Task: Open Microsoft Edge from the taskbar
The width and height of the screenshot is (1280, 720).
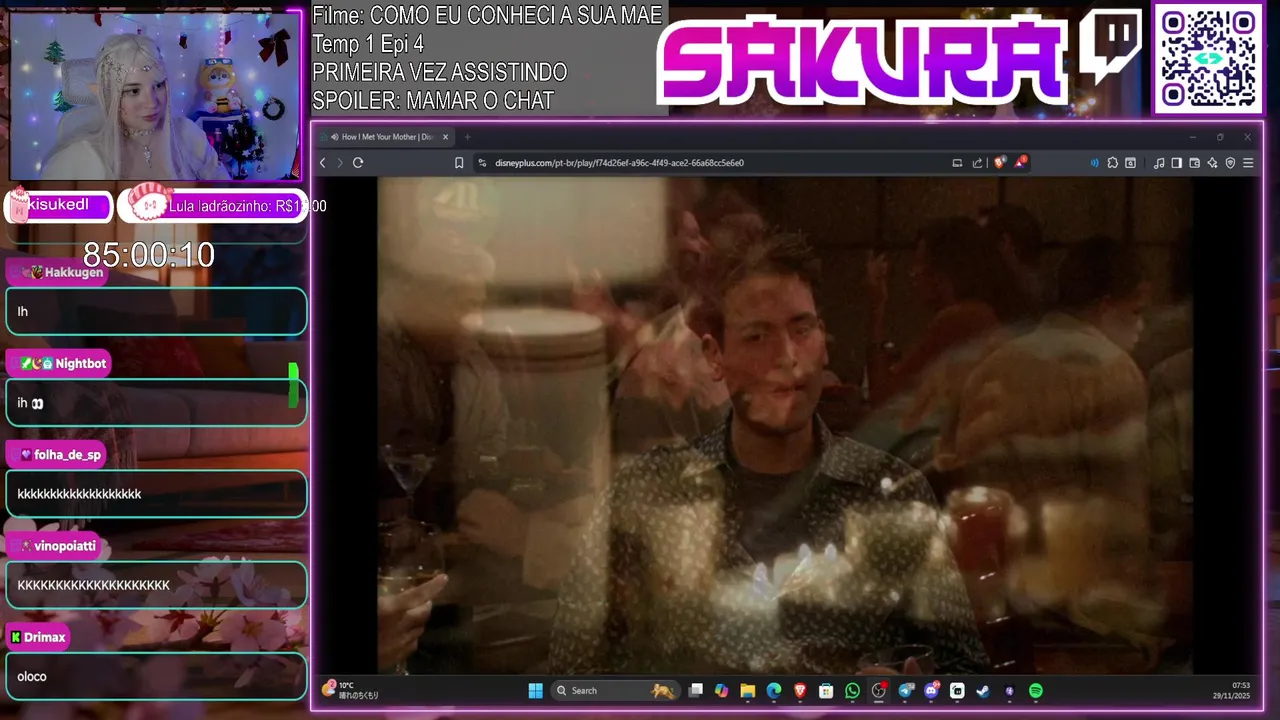Action: [x=773, y=690]
